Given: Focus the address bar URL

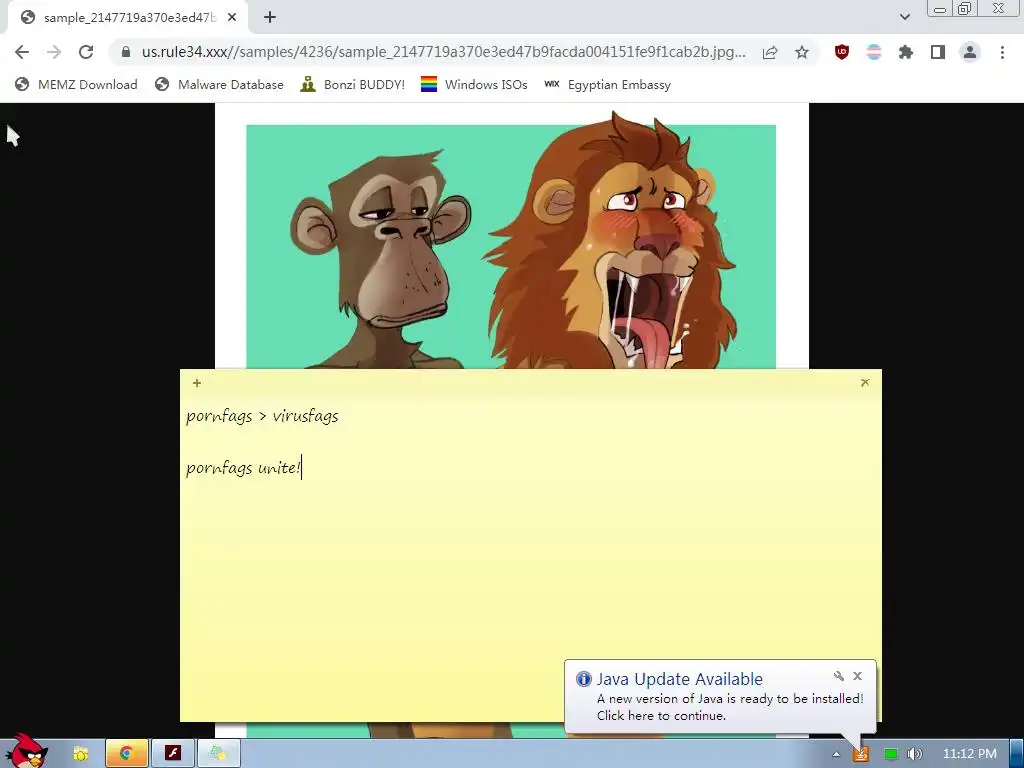Looking at the screenshot, I should tap(443, 52).
